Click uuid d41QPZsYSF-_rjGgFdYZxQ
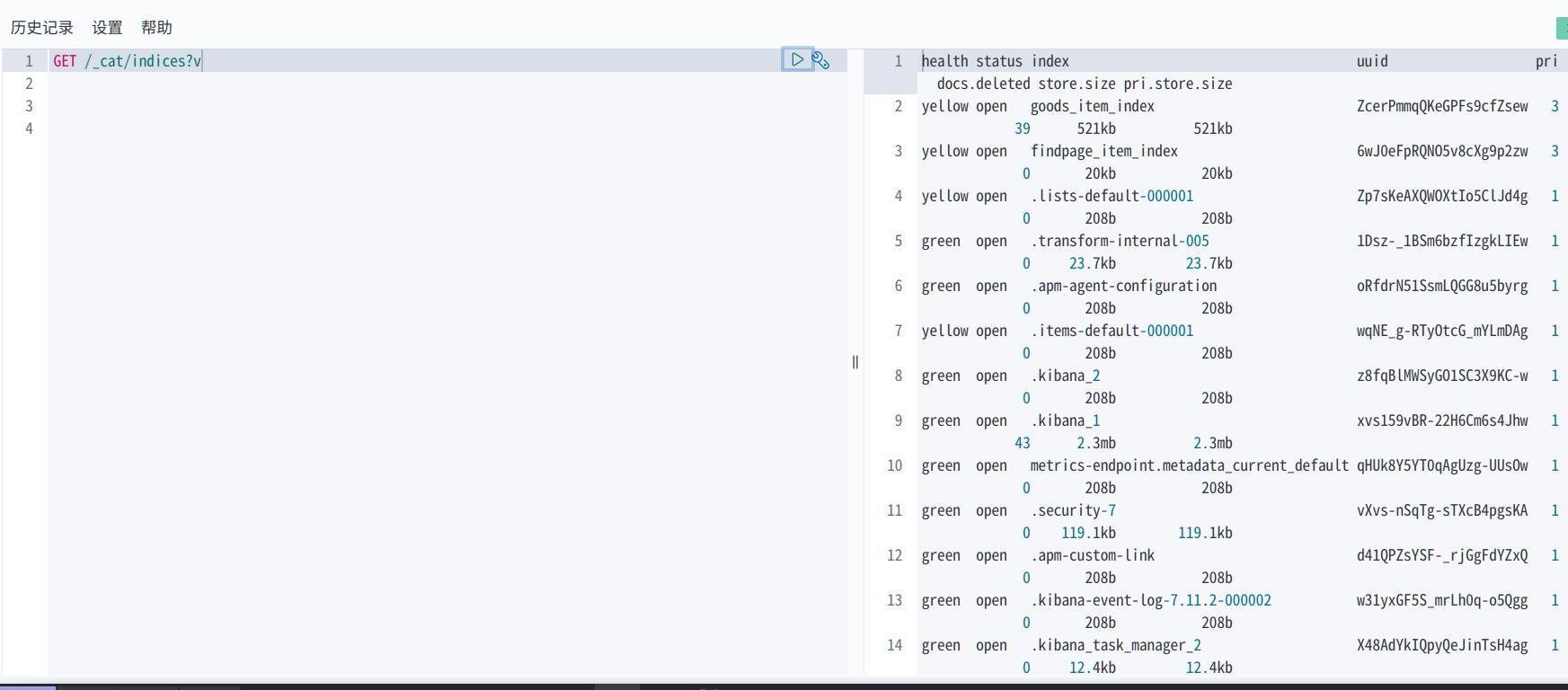The width and height of the screenshot is (1568, 690). pyautogui.click(x=1442, y=555)
